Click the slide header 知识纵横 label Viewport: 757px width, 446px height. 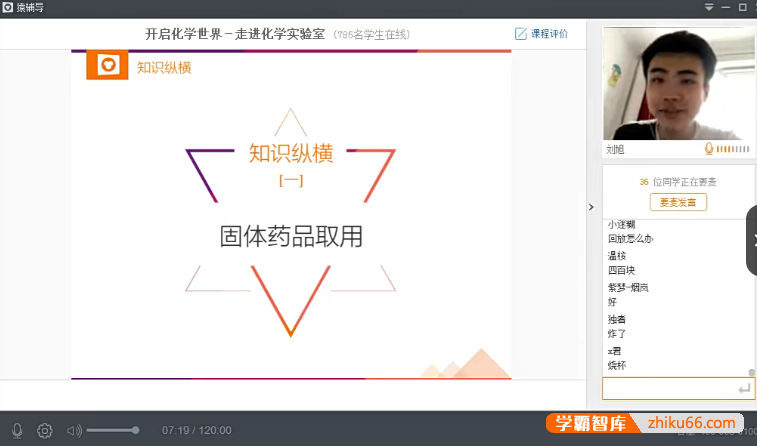click(164, 68)
